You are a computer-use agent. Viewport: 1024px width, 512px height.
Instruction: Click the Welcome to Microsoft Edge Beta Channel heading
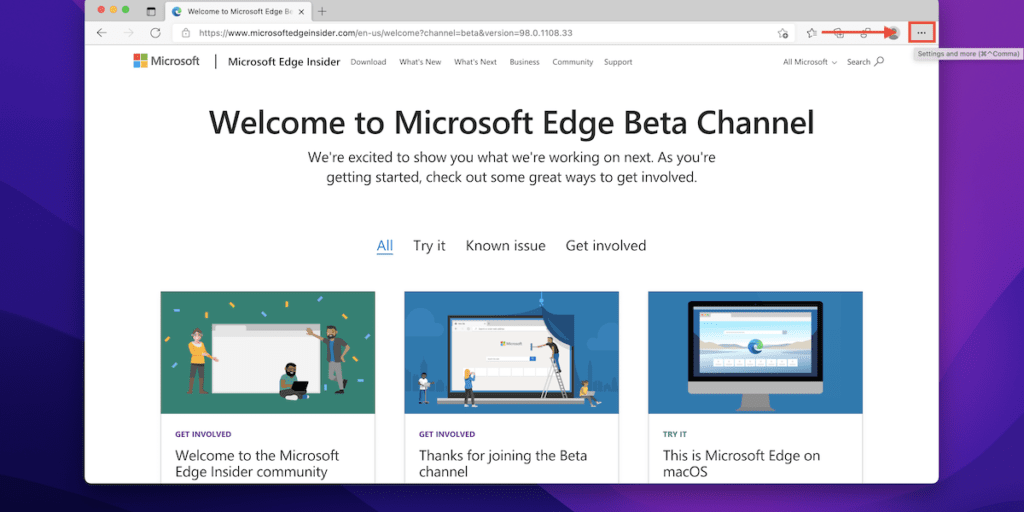pos(511,123)
